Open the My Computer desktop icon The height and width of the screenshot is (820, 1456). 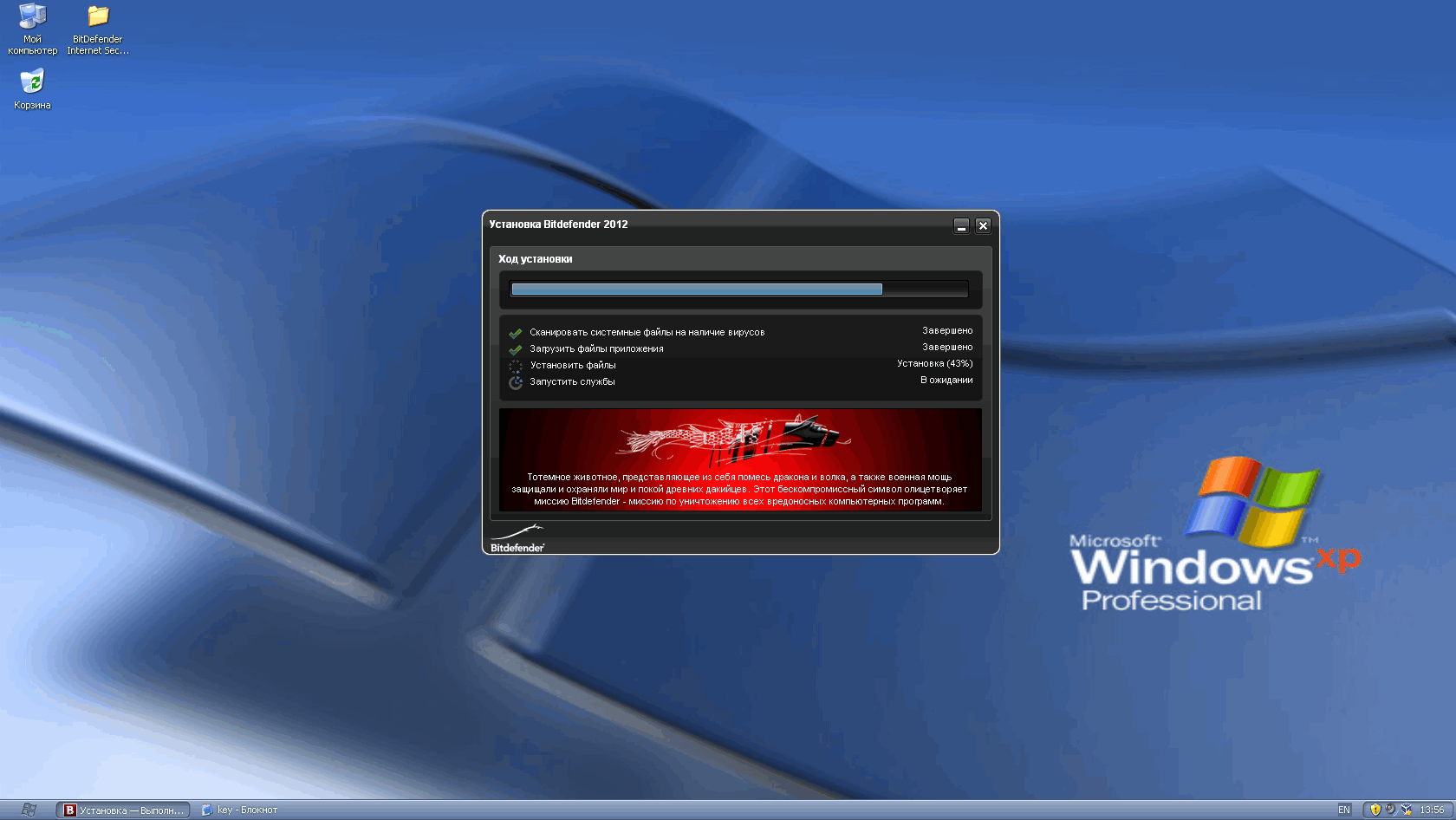click(32, 29)
